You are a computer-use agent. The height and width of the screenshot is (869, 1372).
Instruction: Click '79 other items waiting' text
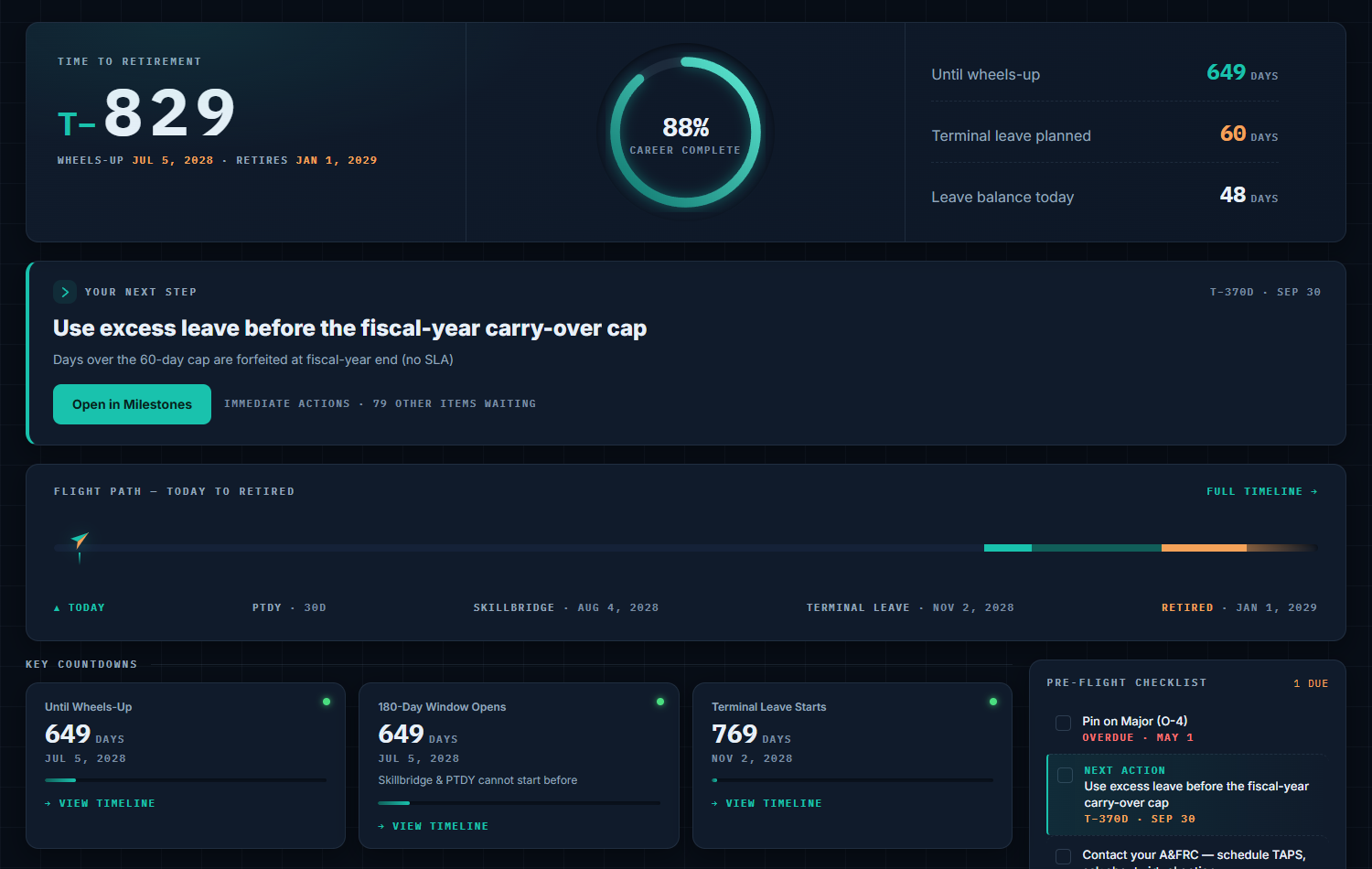(x=455, y=403)
